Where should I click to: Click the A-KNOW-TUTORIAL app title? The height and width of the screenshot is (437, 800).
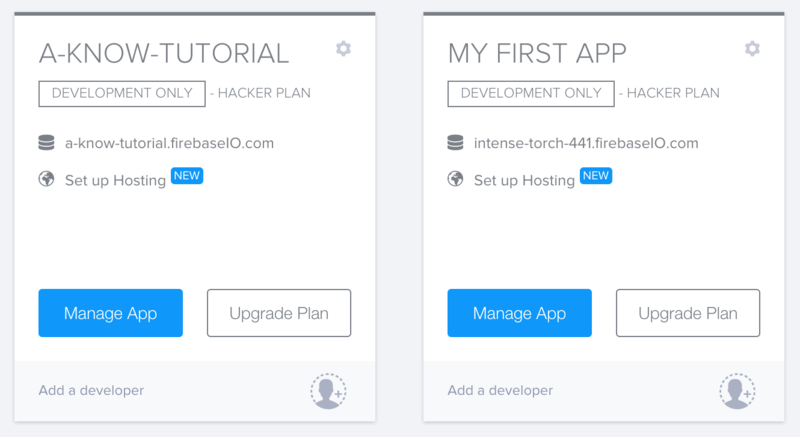click(164, 54)
